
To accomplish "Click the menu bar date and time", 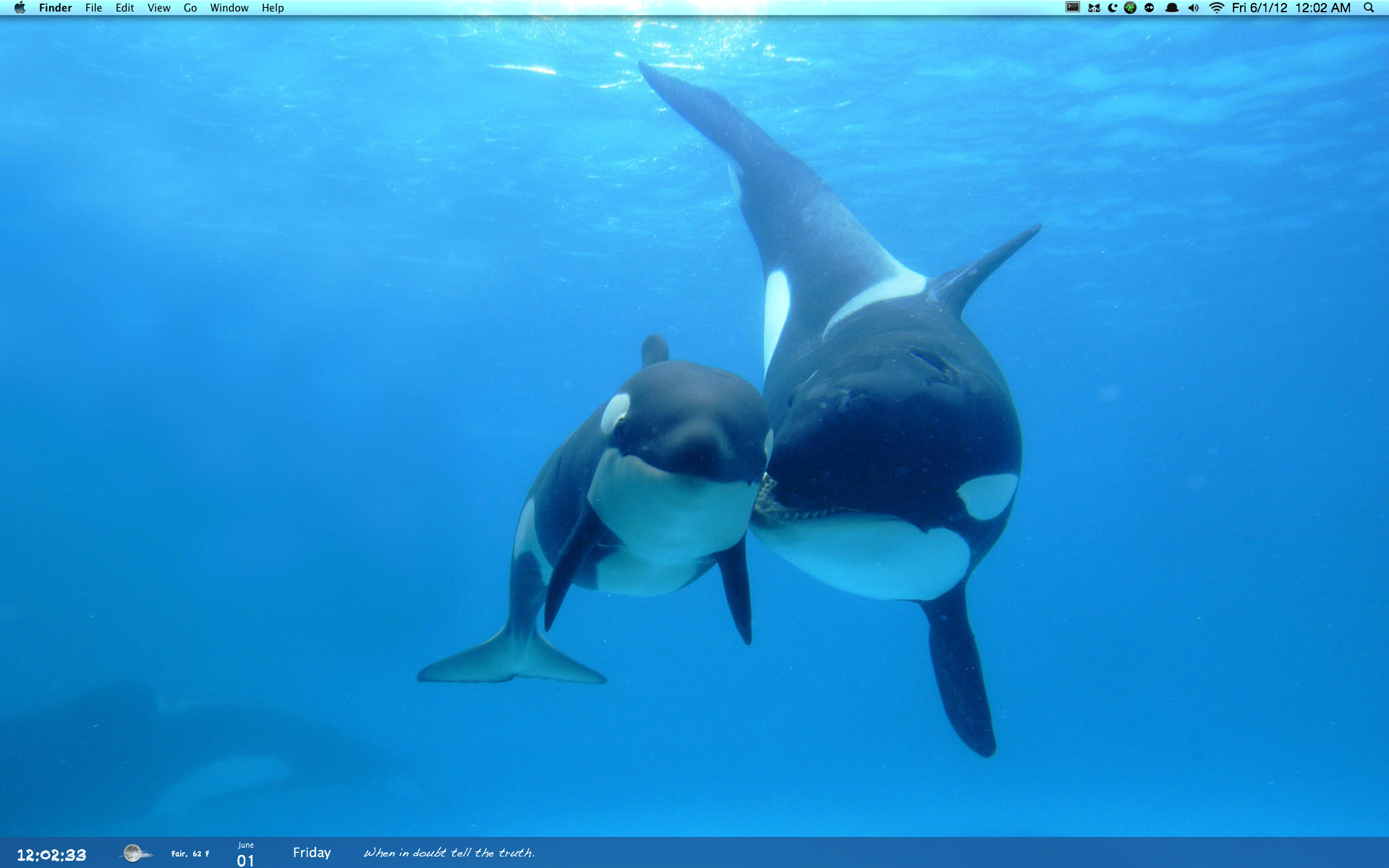I will [x=1291, y=8].
